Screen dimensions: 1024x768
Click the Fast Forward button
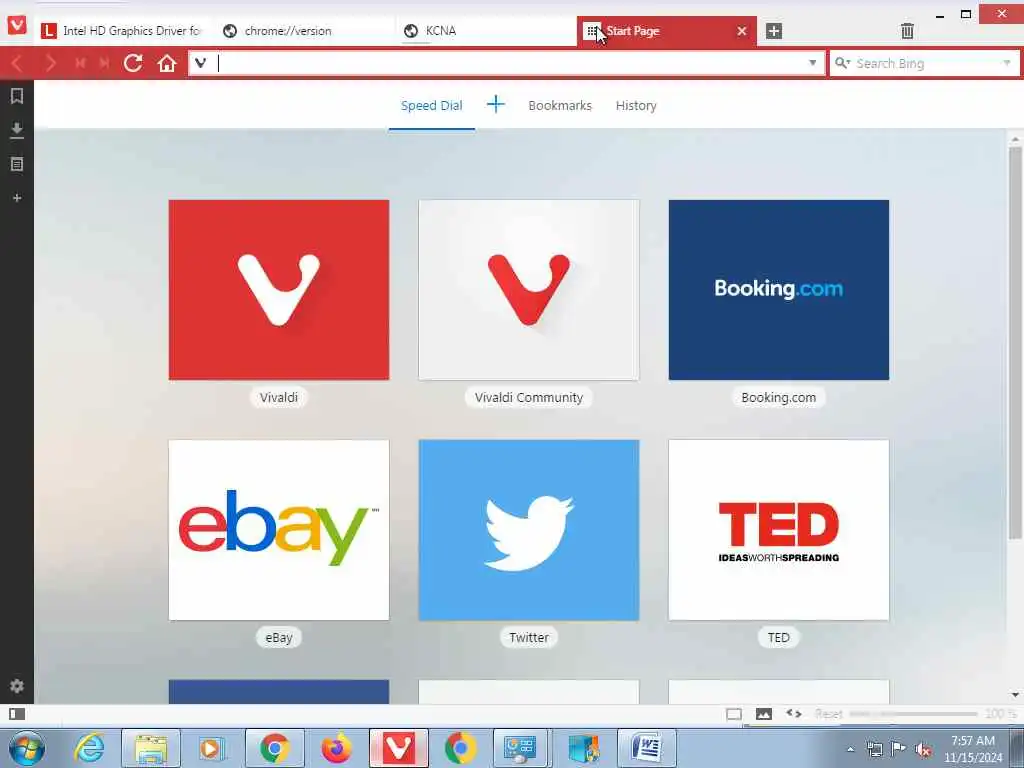(x=104, y=63)
